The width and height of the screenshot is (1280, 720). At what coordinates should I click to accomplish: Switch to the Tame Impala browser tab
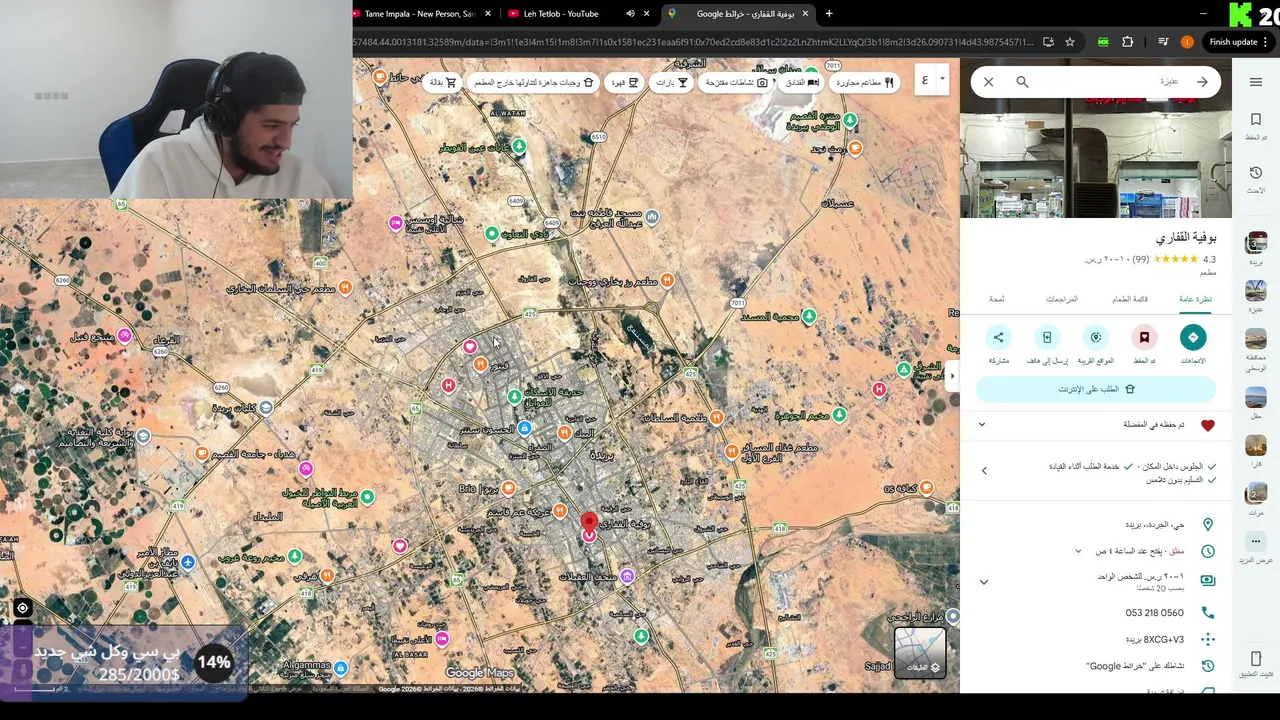point(419,14)
